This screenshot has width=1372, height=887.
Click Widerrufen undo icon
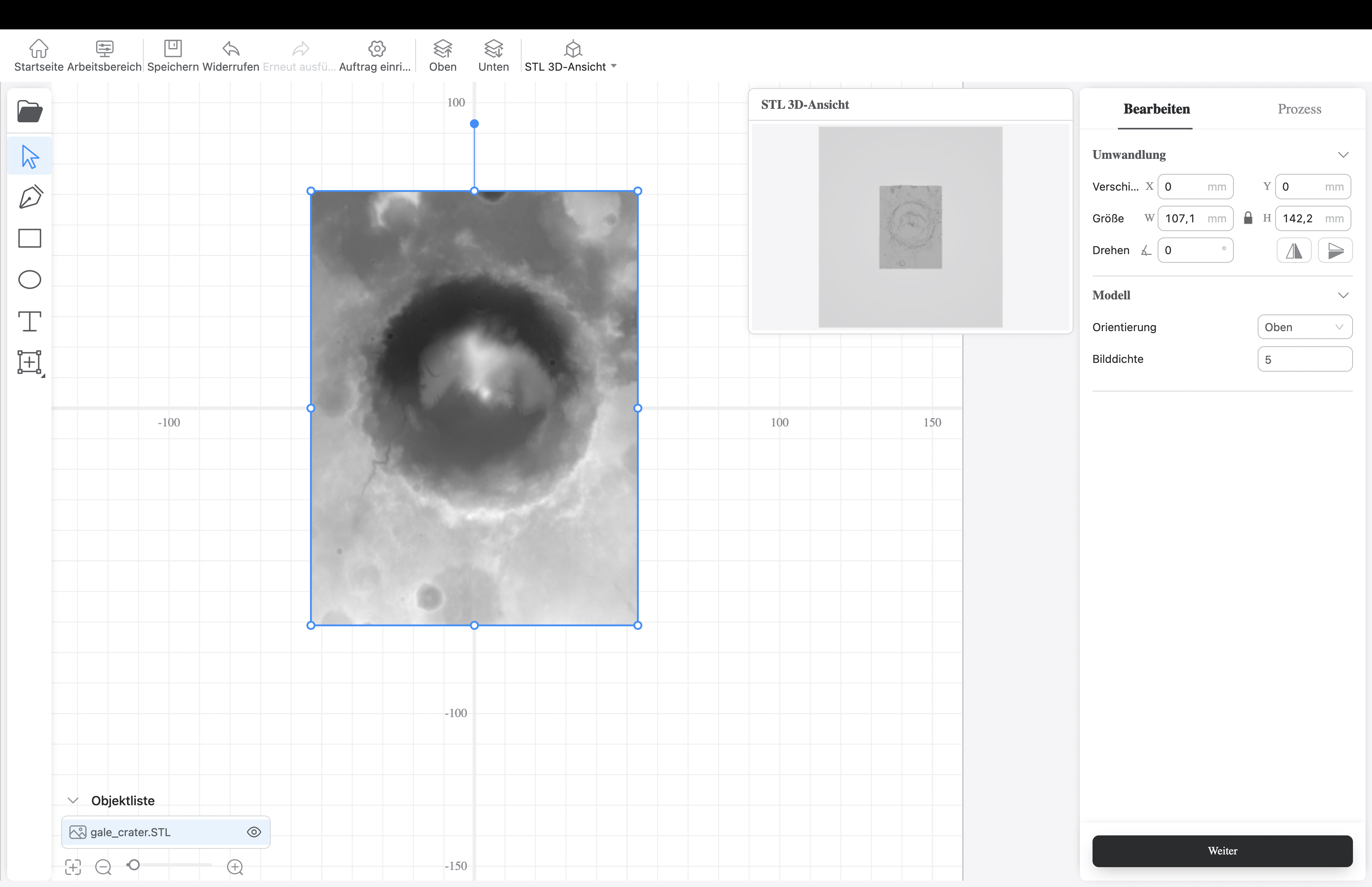click(231, 49)
